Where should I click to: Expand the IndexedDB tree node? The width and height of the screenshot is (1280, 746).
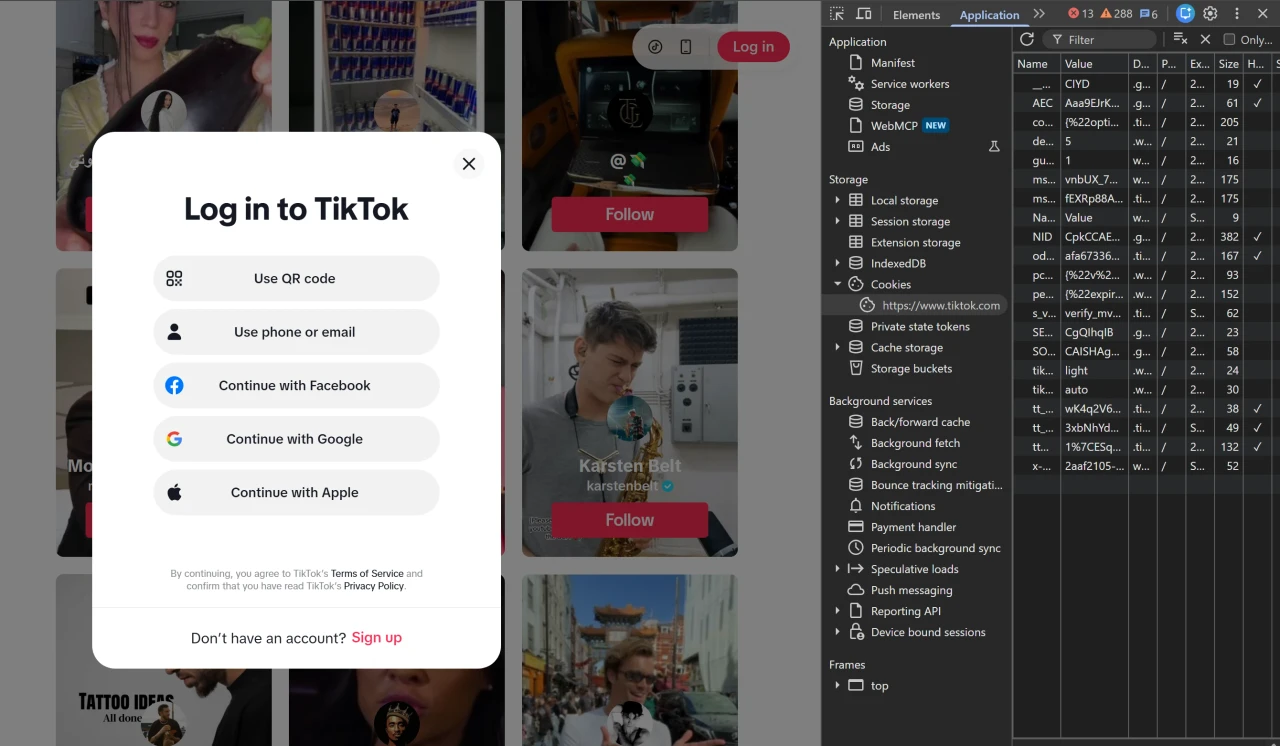837,263
